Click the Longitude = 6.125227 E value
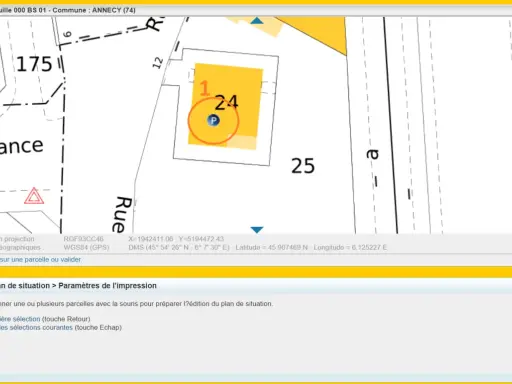This screenshot has height=384, width=512. (x=350, y=247)
